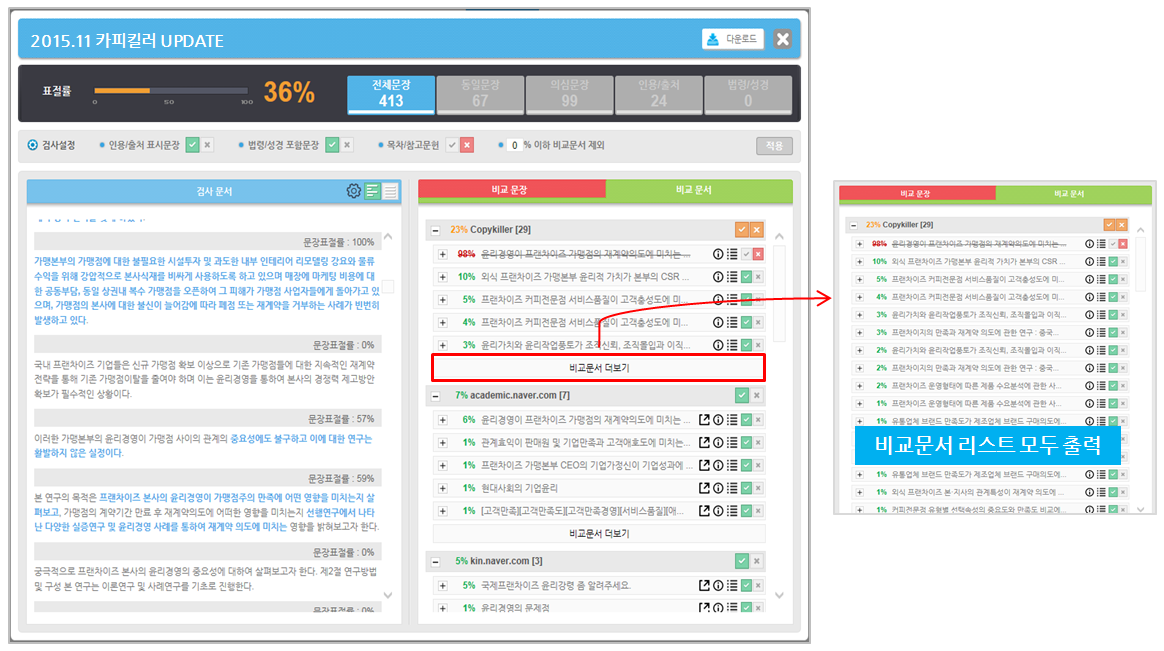Open external link for 6% academic.naver entry
Image resolution: width=1164 pixels, height=651 pixels.
[704, 419]
